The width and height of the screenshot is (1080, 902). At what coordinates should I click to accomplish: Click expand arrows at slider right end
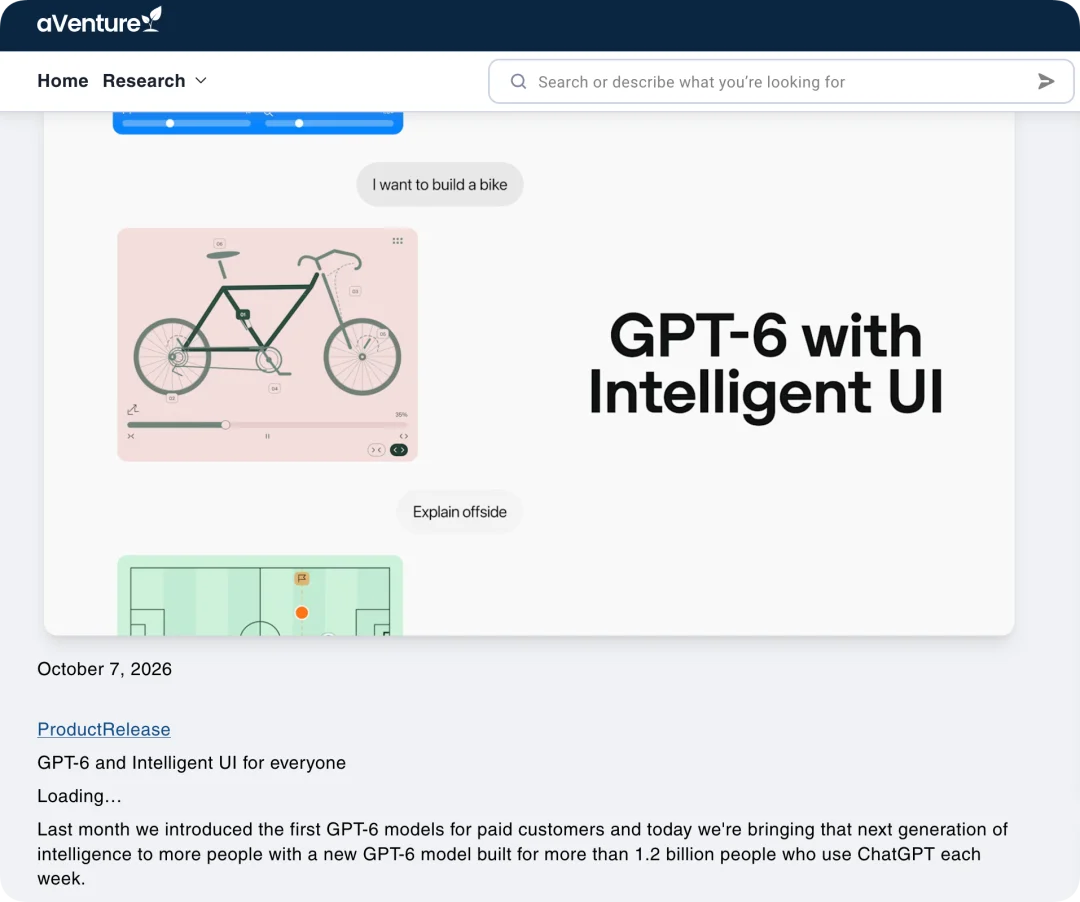(404, 436)
